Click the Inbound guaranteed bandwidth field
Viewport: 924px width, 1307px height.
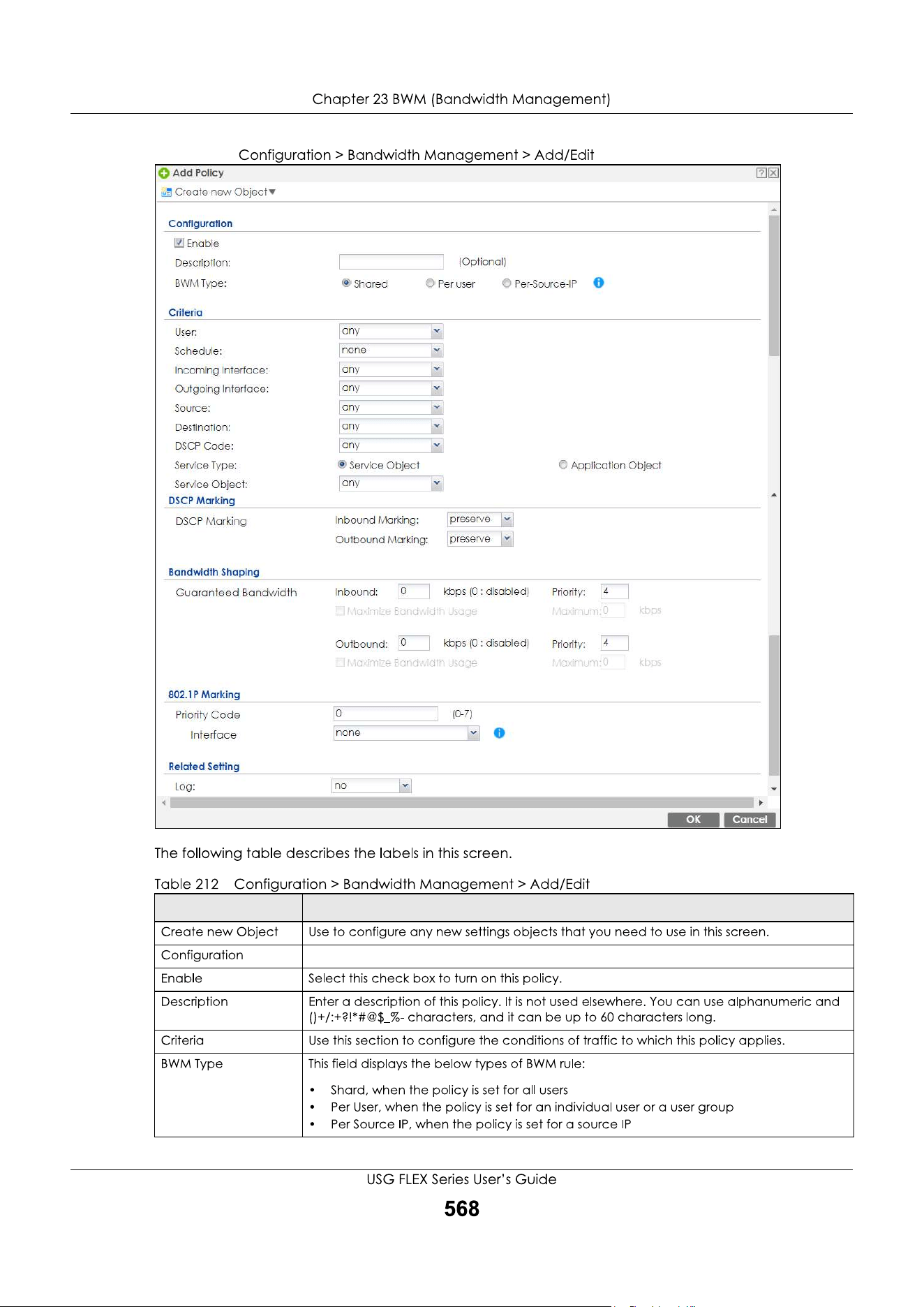[413, 591]
